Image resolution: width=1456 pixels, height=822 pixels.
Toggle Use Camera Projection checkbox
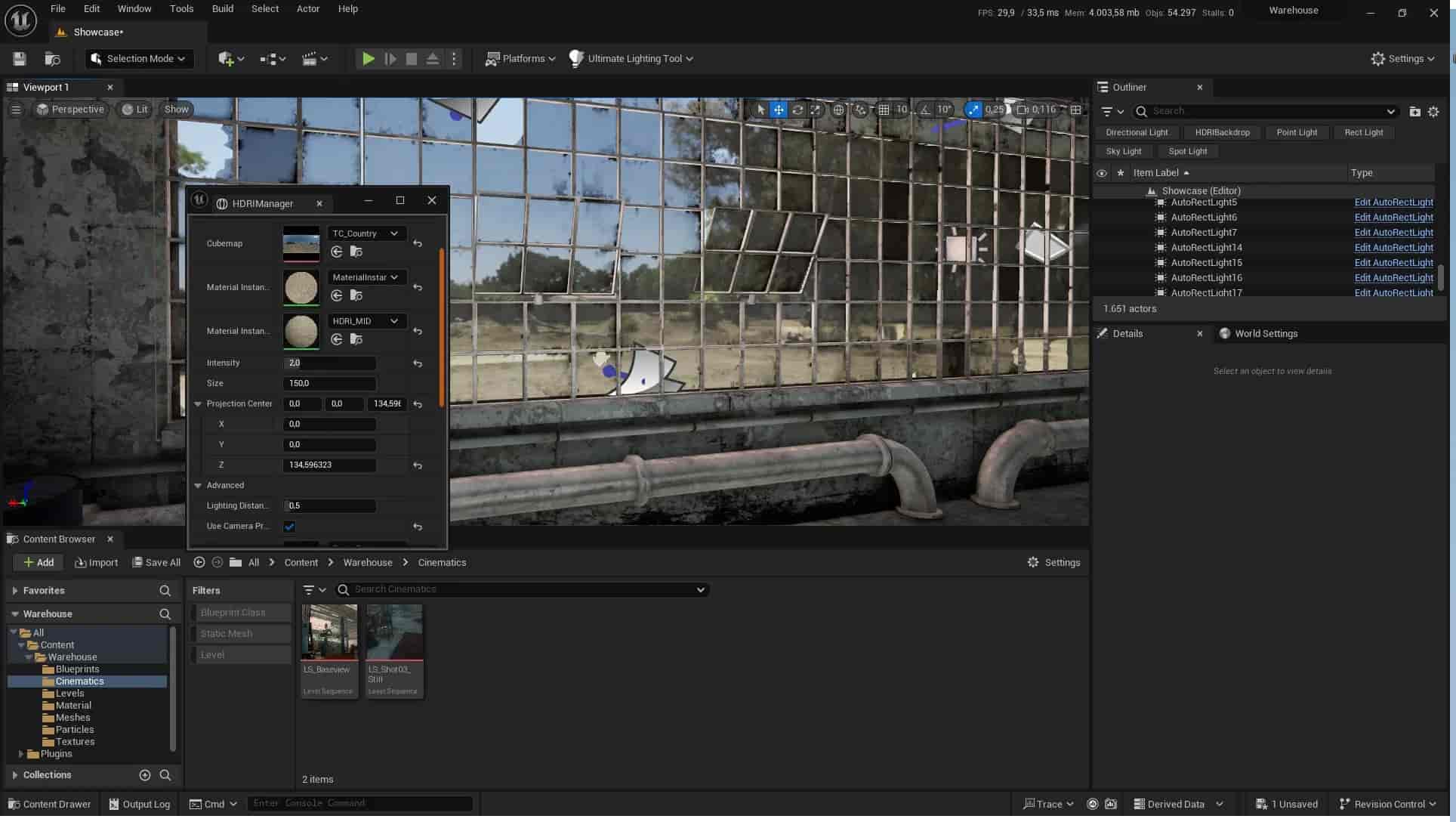[289, 527]
